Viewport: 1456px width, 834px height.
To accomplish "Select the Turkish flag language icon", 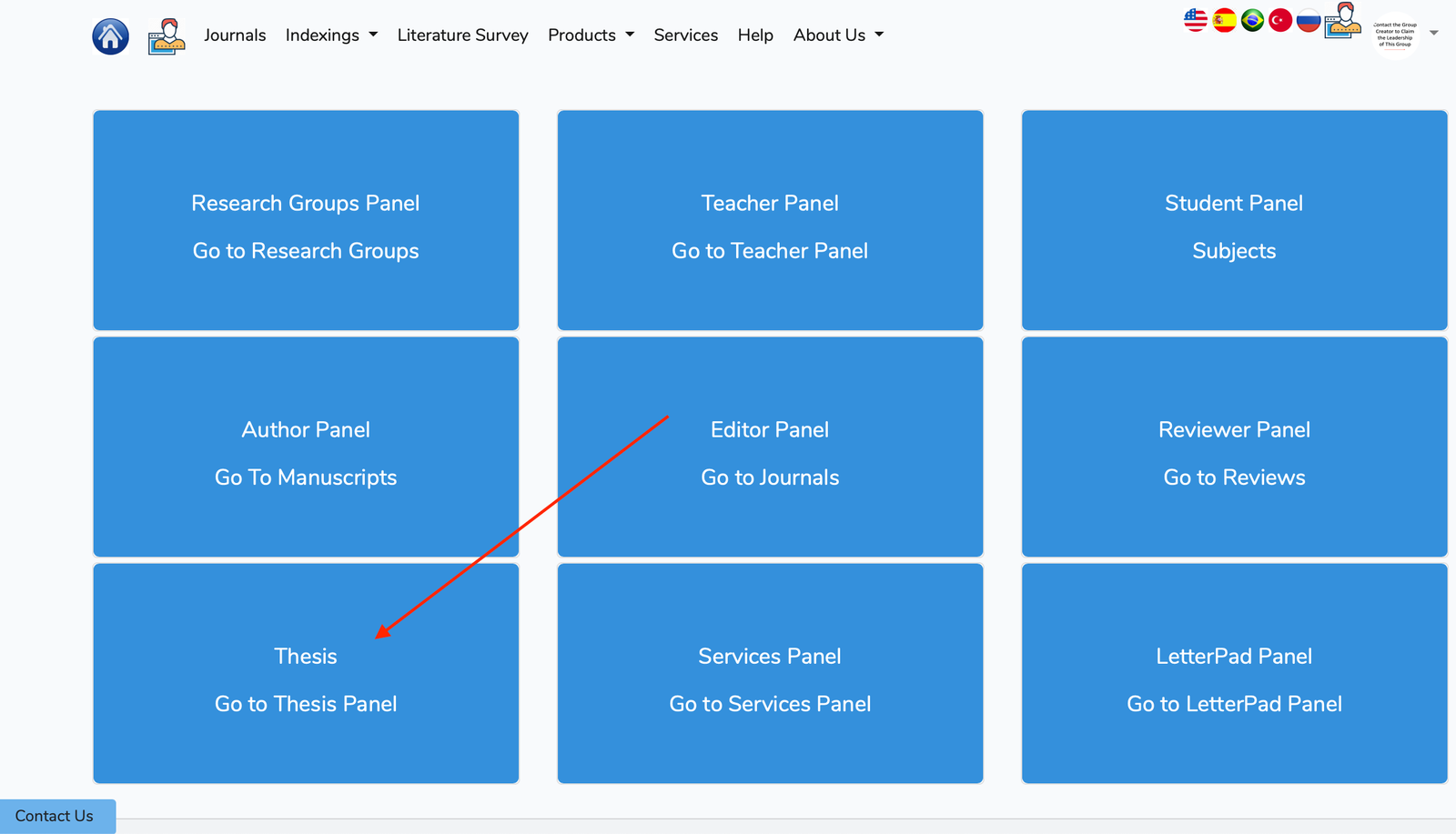I will click(x=1280, y=20).
